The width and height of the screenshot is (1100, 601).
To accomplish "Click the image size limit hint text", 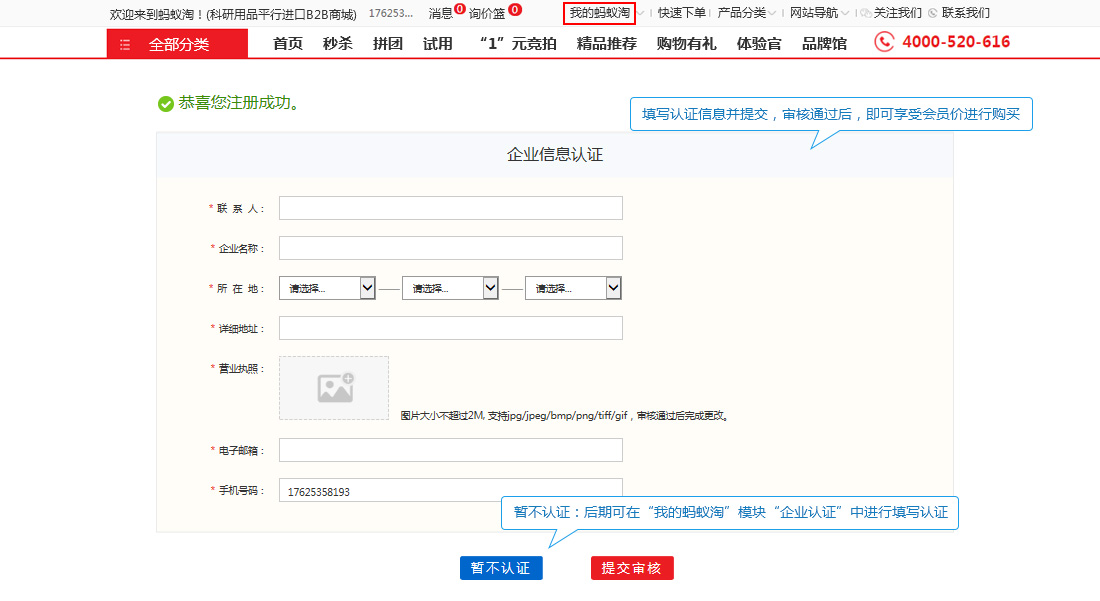I will point(566,415).
